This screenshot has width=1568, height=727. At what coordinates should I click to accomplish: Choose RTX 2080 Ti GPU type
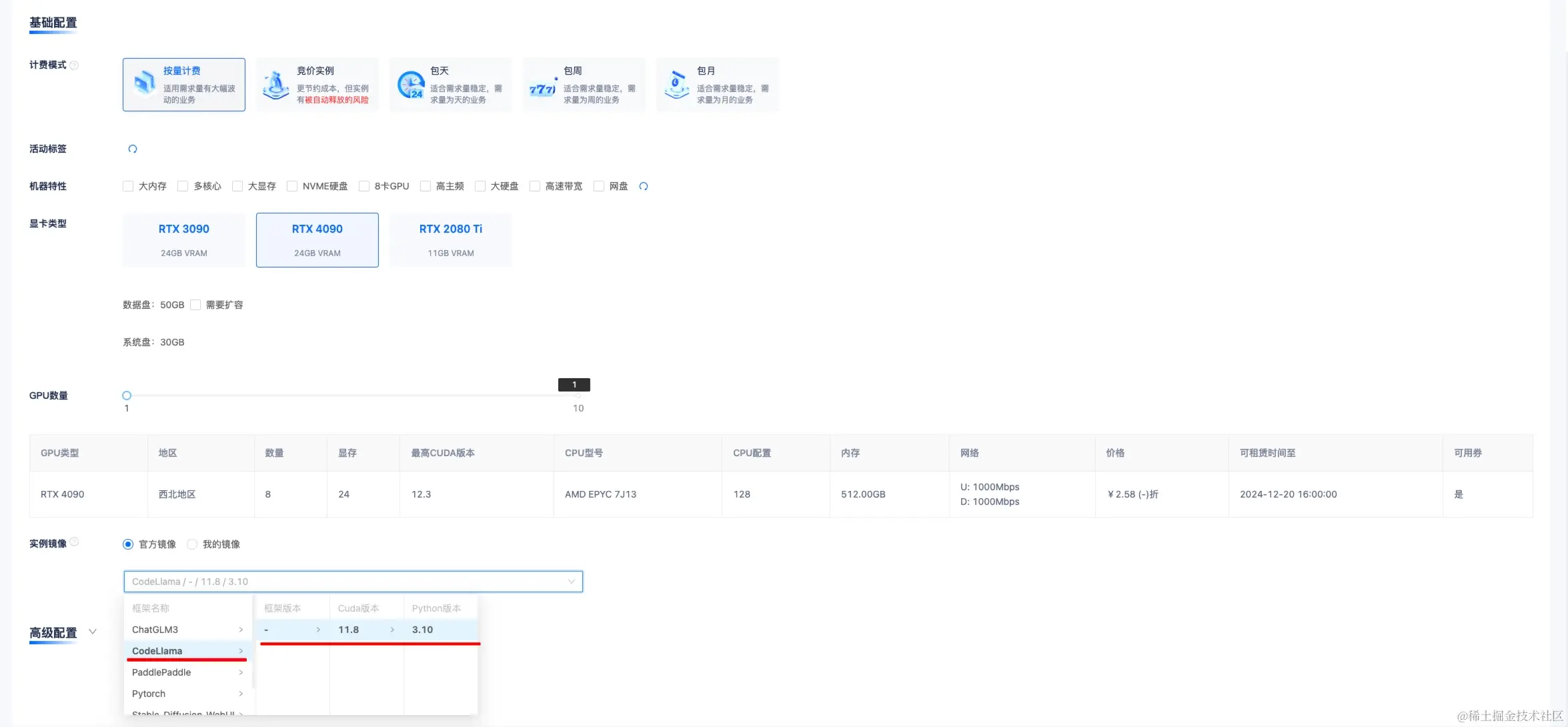pos(451,240)
